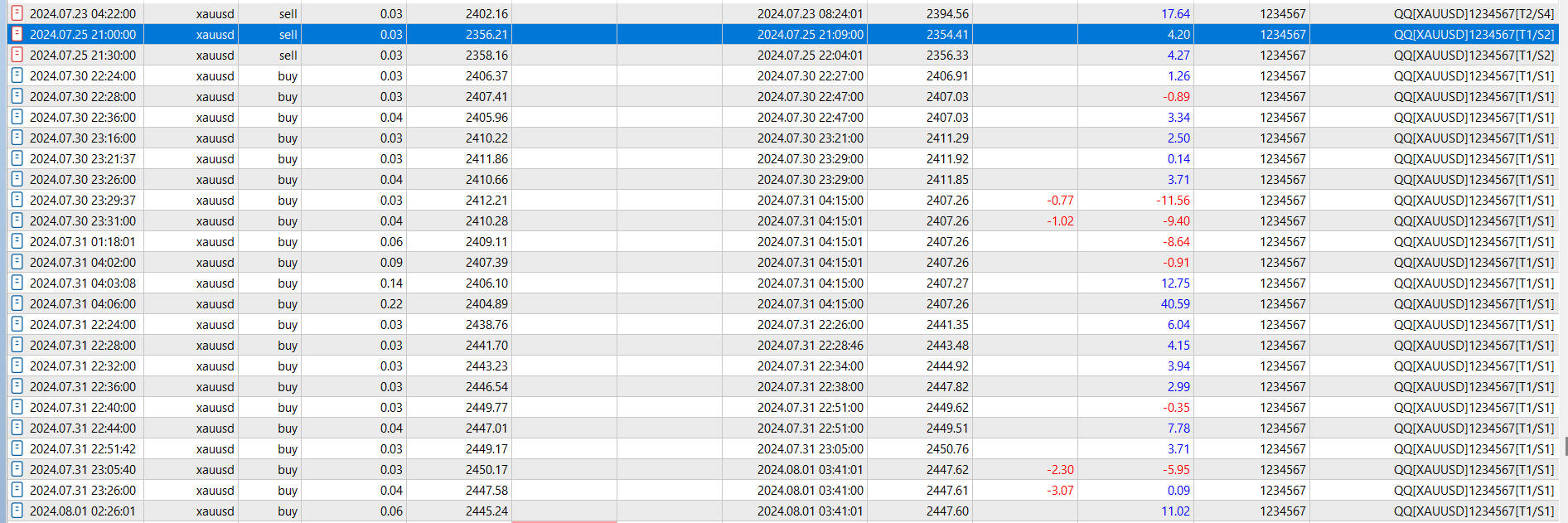Click the swap value -2.30

pos(1060,470)
